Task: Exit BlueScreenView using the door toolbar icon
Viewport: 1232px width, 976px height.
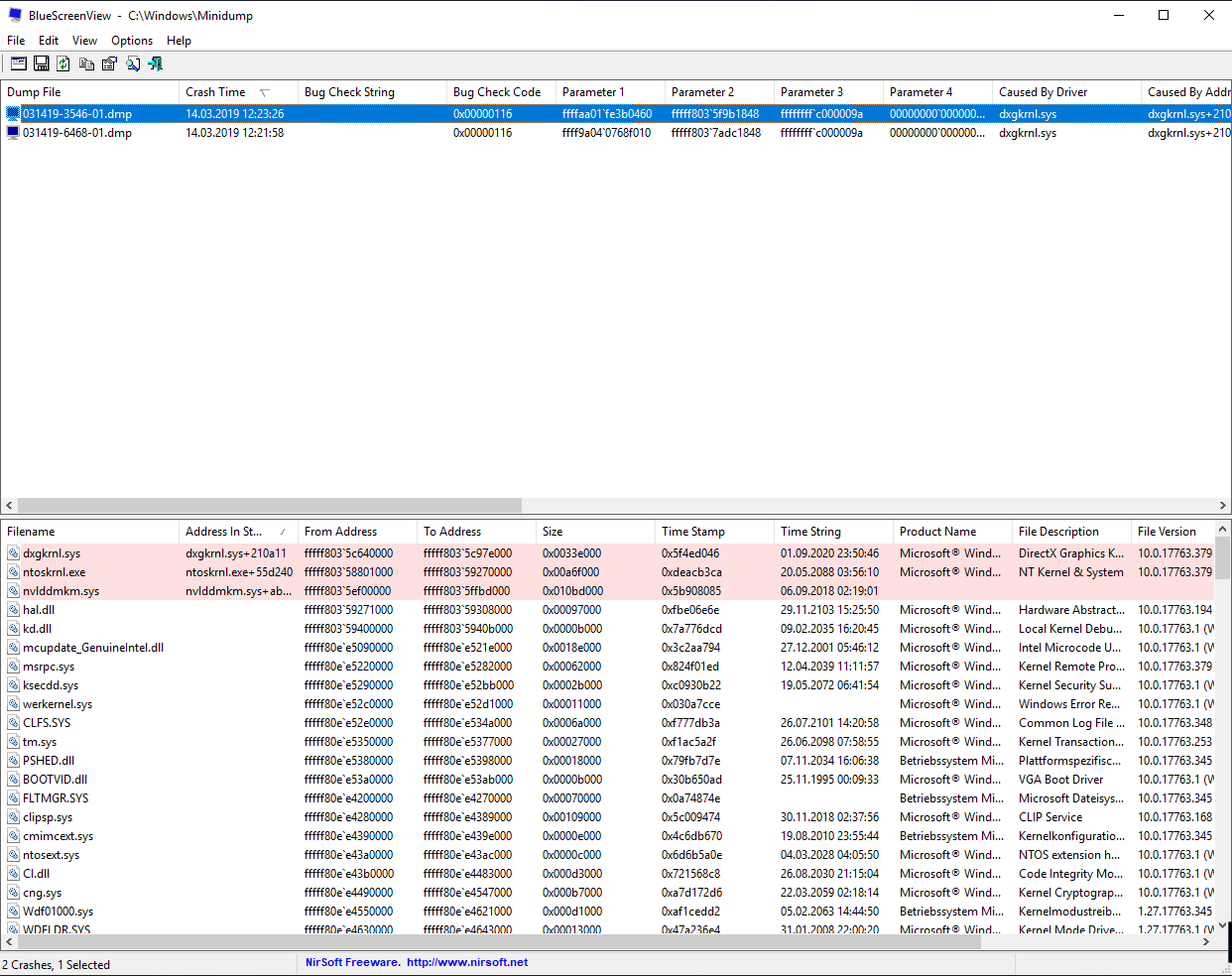Action: (x=156, y=62)
